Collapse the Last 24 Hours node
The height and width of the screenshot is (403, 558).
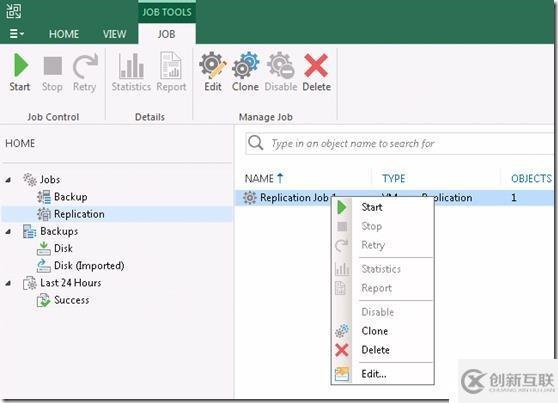tap(8, 283)
